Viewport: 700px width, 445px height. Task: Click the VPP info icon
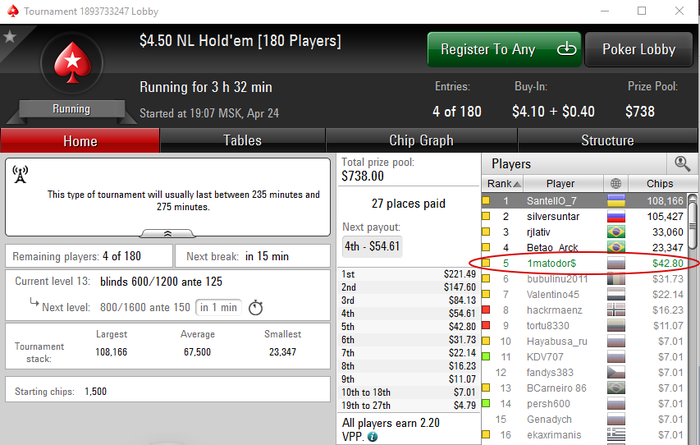tap(372, 437)
